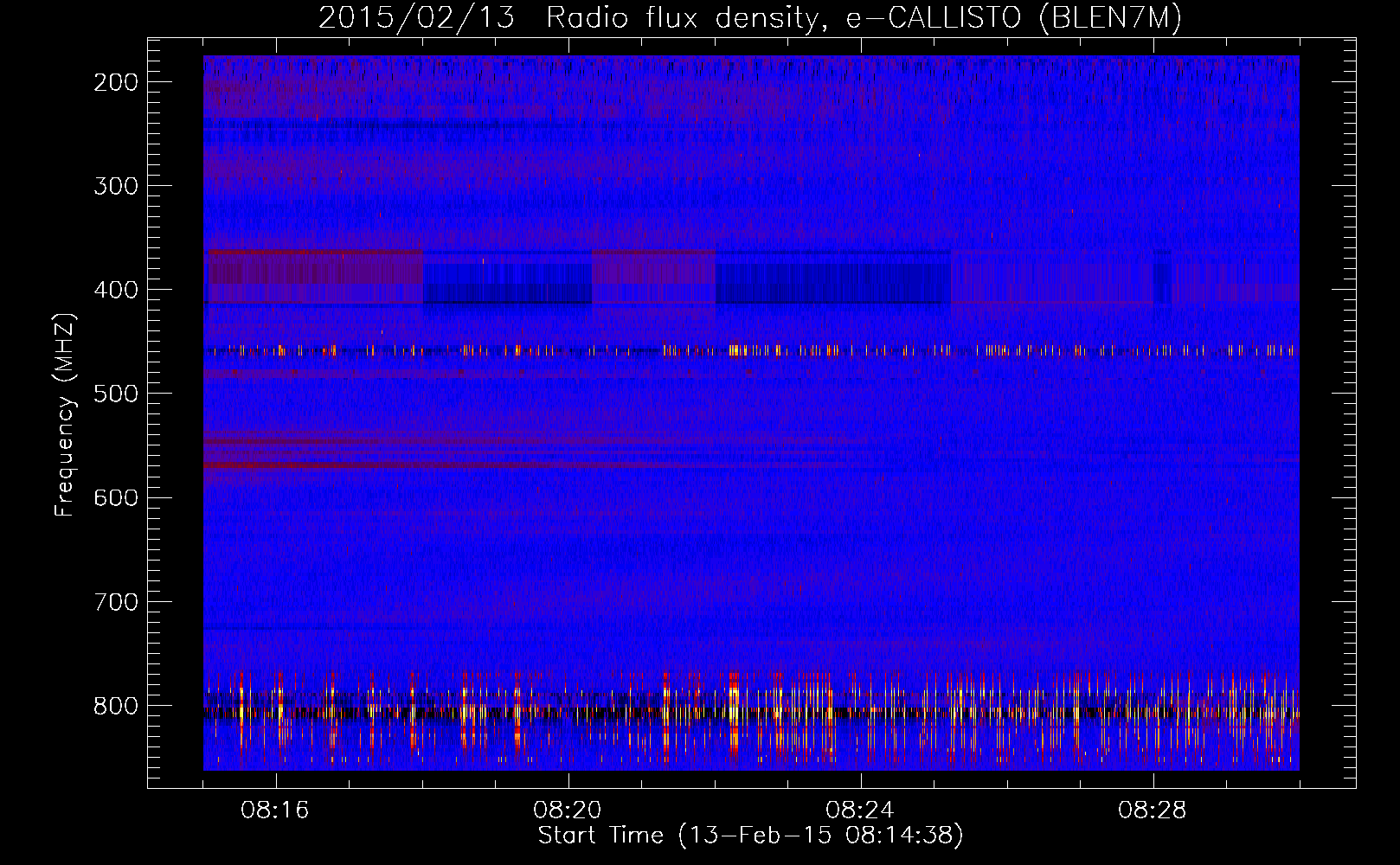The width and height of the screenshot is (1400, 865).
Task: Click the 'Start Time (13-Feb-15 08:14:38)' label
Action: point(751,836)
